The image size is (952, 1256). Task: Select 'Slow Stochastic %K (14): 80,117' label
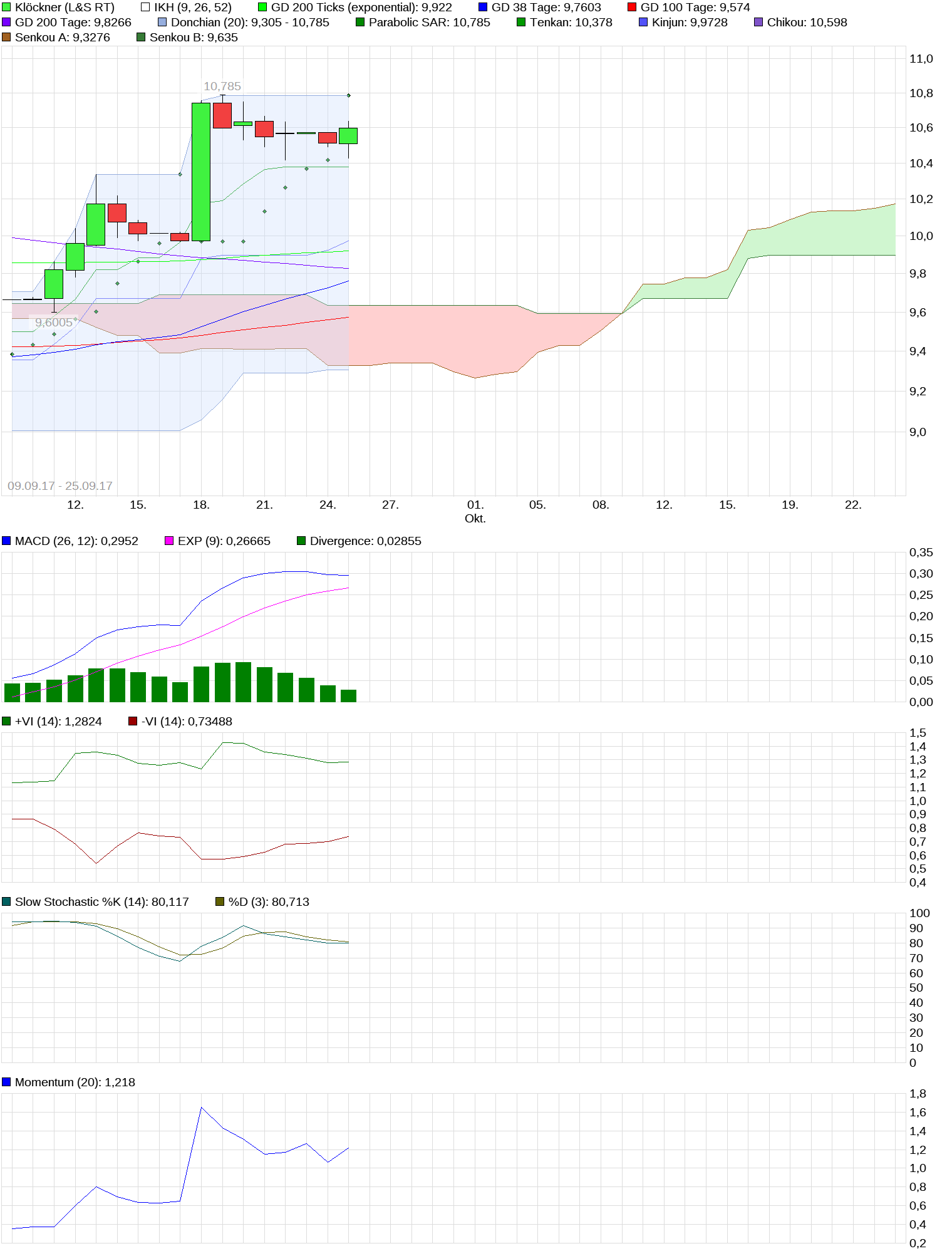102,902
